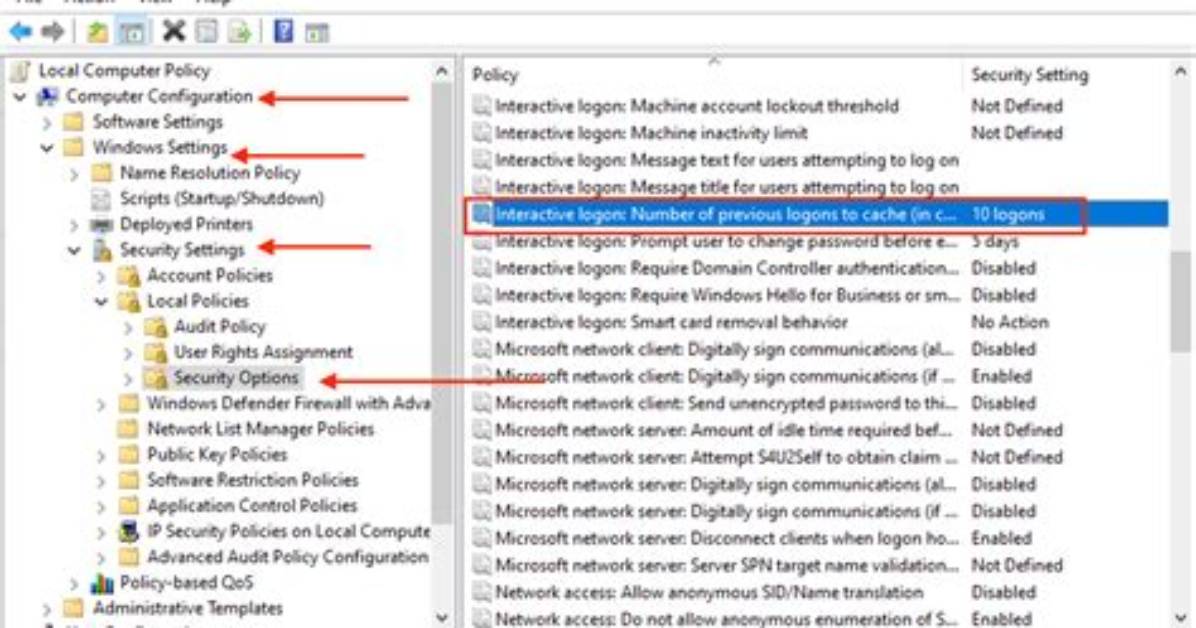Click the black X Delete toolbar icon
Viewport: 1196px width, 628px height.
coord(174,32)
